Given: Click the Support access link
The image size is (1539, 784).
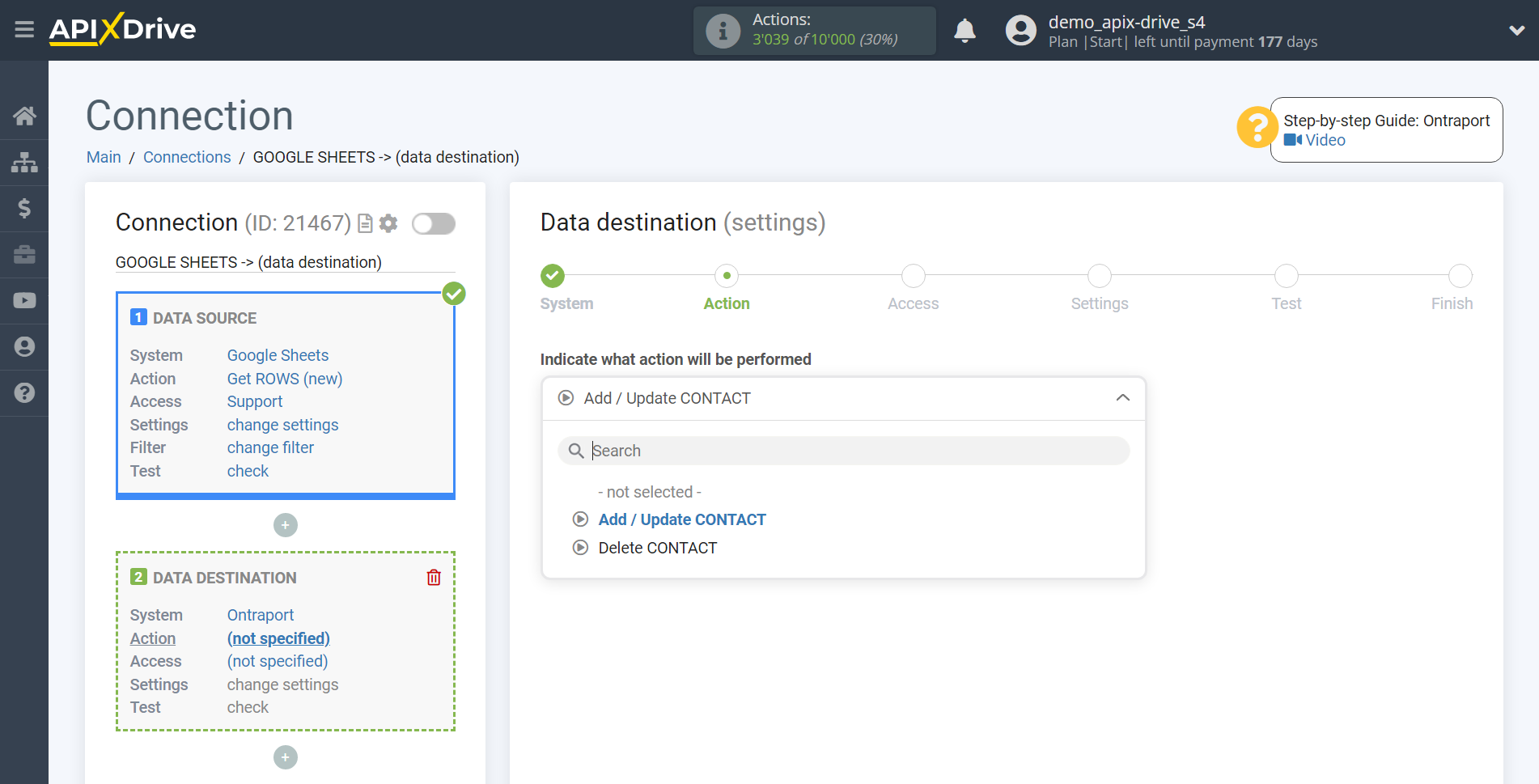Looking at the screenshot, I should pos(255,401).
